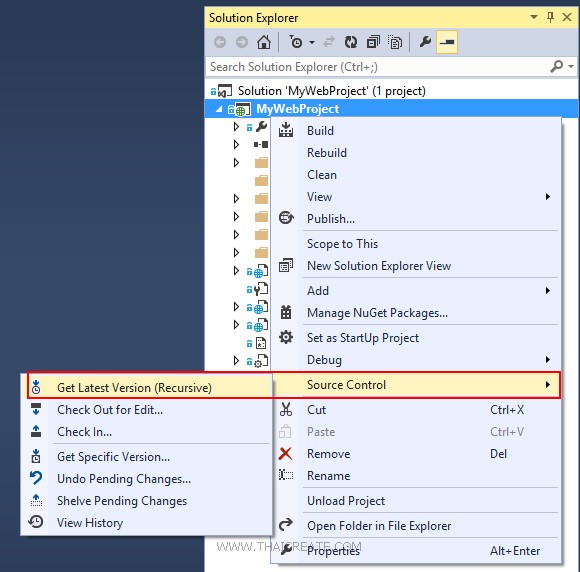This screenshot has height=572, width=580.
Task: Click the Check In upload icon
Action: (36, 431)
